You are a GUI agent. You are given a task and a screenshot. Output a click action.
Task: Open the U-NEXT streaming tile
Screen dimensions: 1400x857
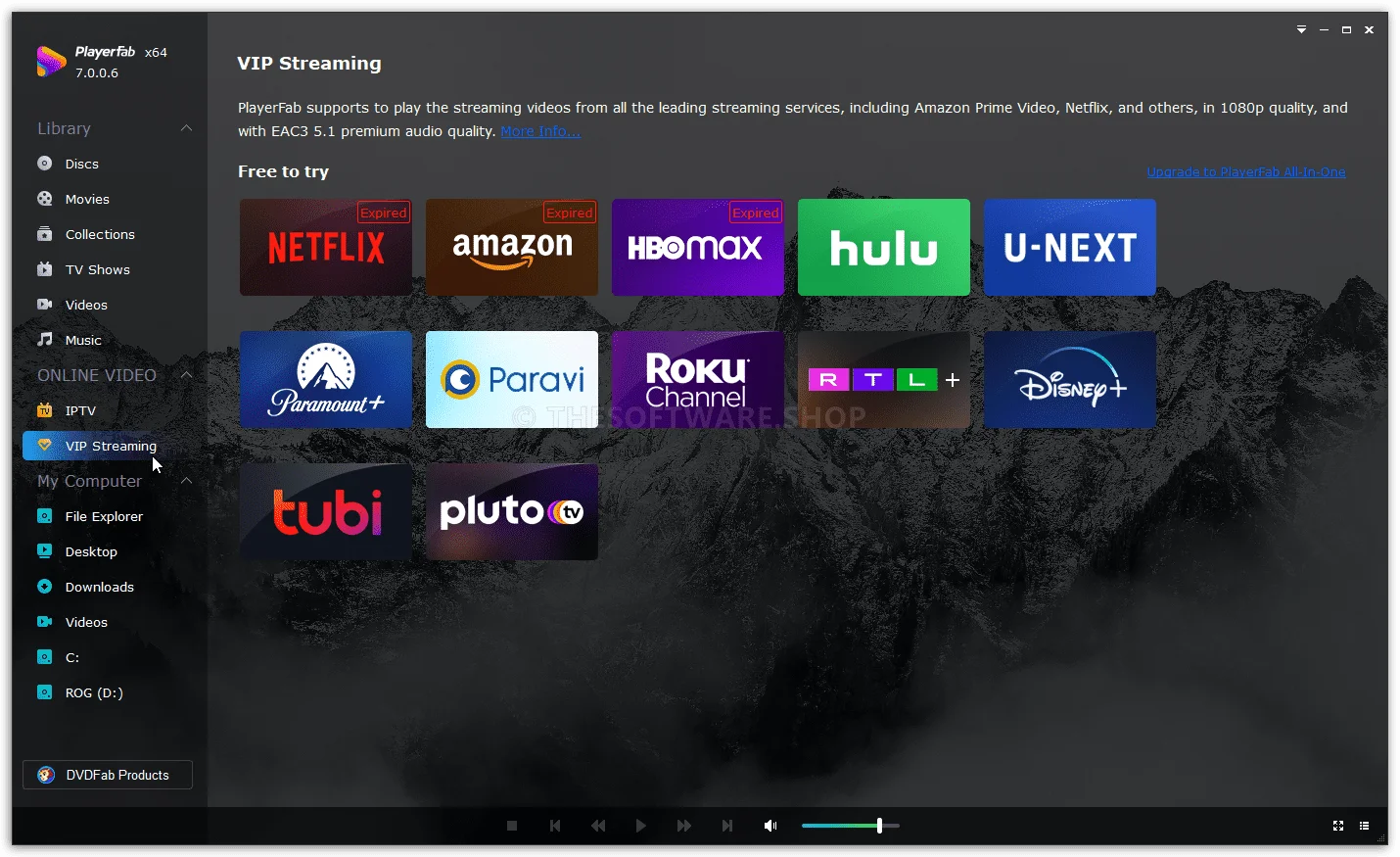pyautogui.click(x=1070, y=248)
